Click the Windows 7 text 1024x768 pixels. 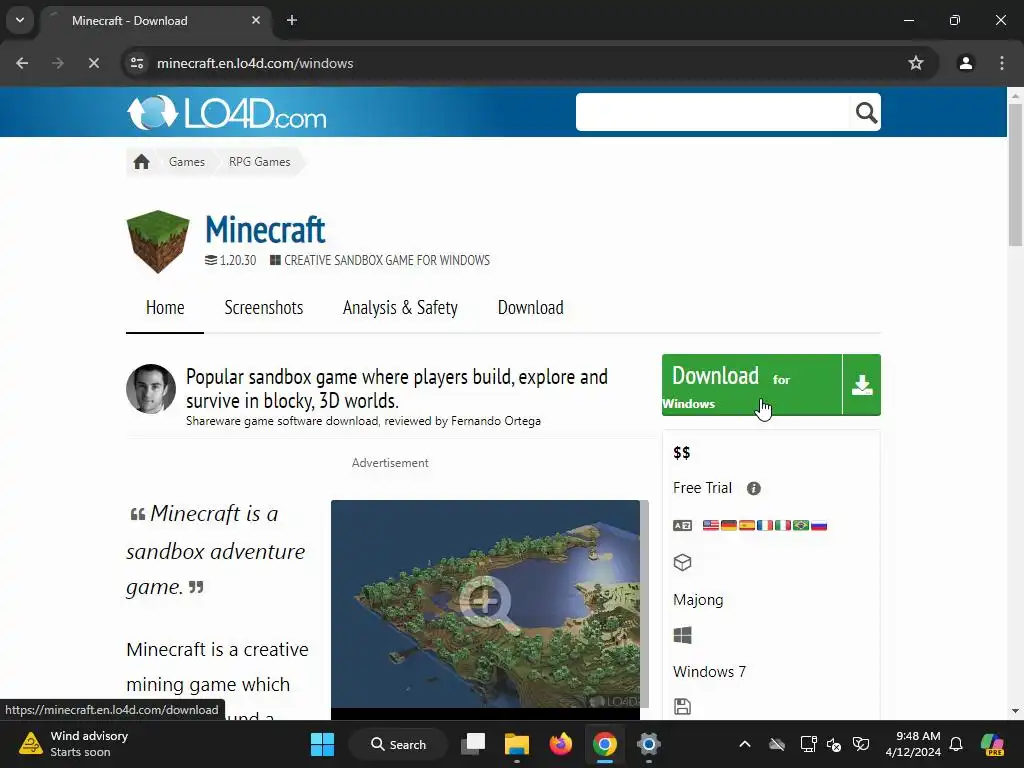709,672
